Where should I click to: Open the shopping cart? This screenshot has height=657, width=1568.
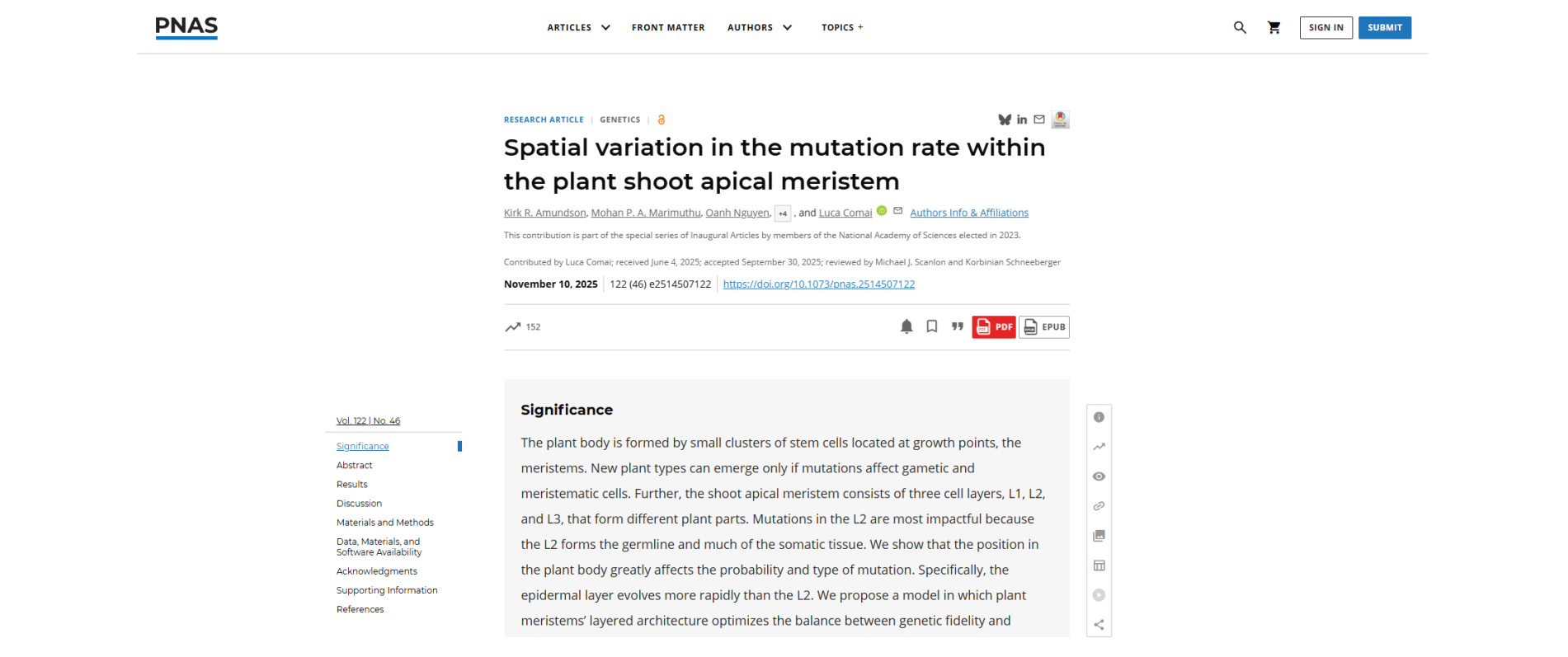point(1274,27)
